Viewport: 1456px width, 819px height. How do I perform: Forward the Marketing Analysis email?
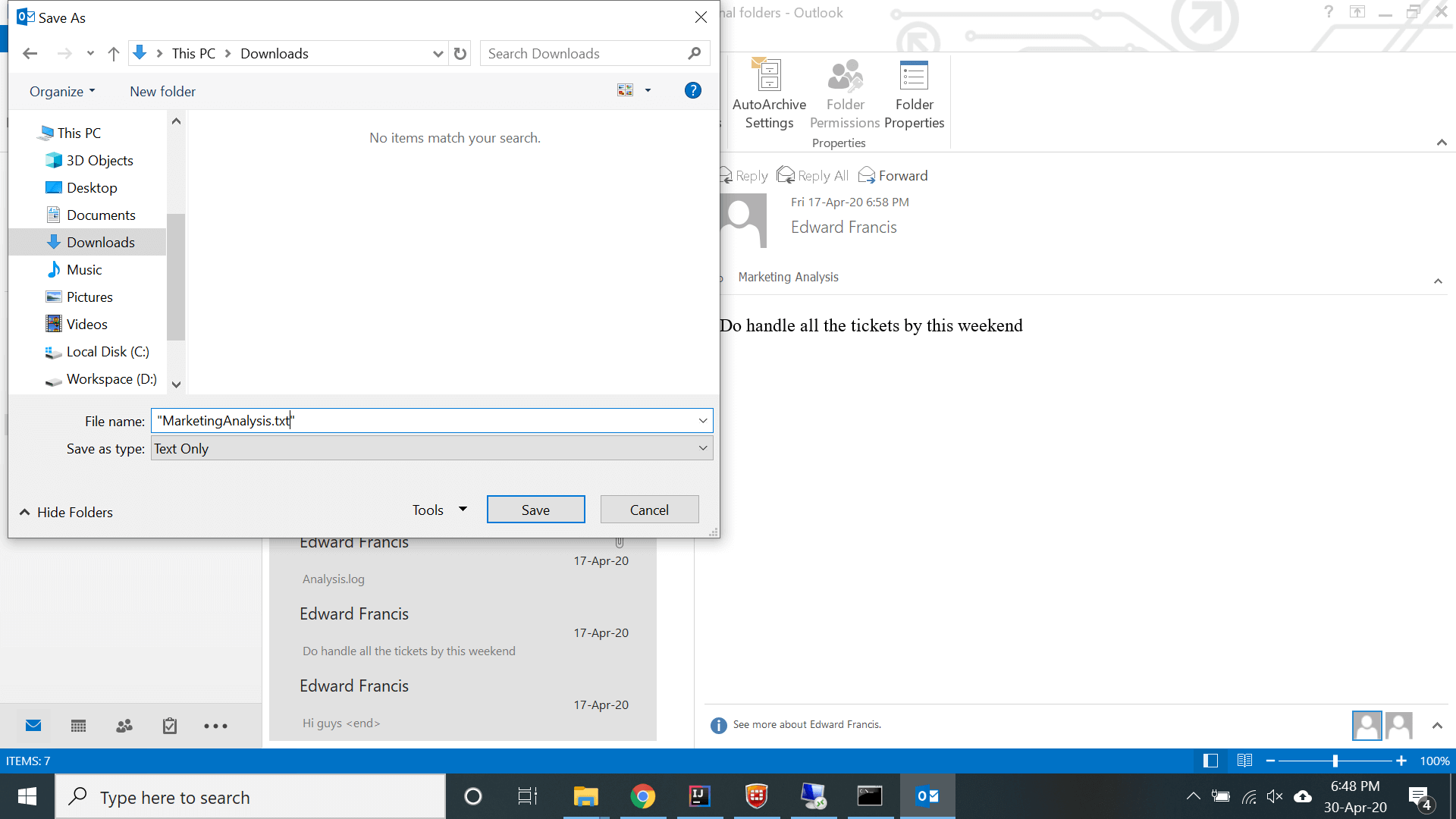tap(893, 175)
